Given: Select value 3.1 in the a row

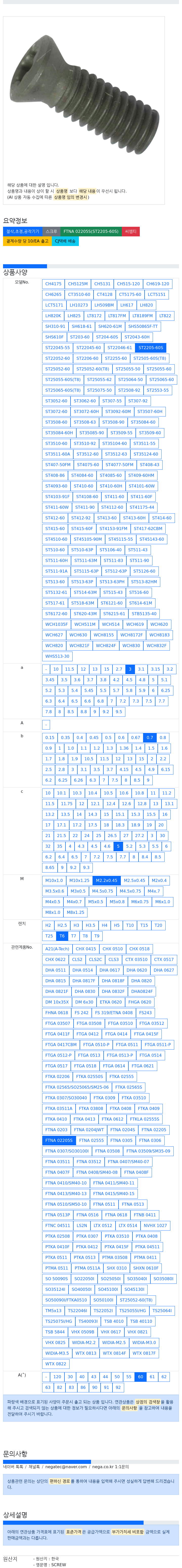Looking at the screenshot, I should click(141, 669).
